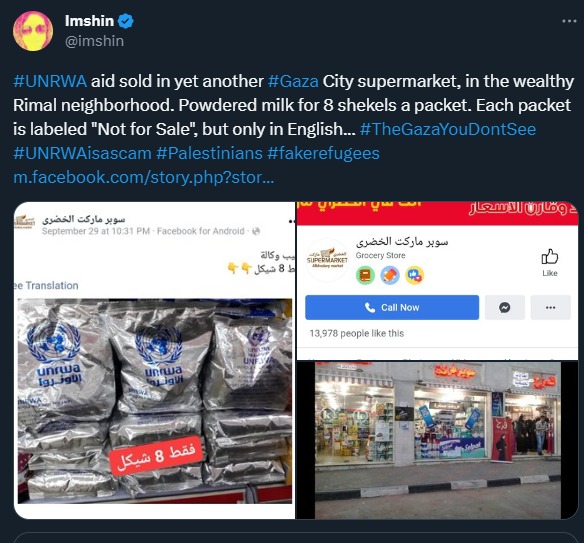The height and width of the screenshot is (543, 584).
Task: Open the m.facebook.com story link
Action: (x=144, y=177)
